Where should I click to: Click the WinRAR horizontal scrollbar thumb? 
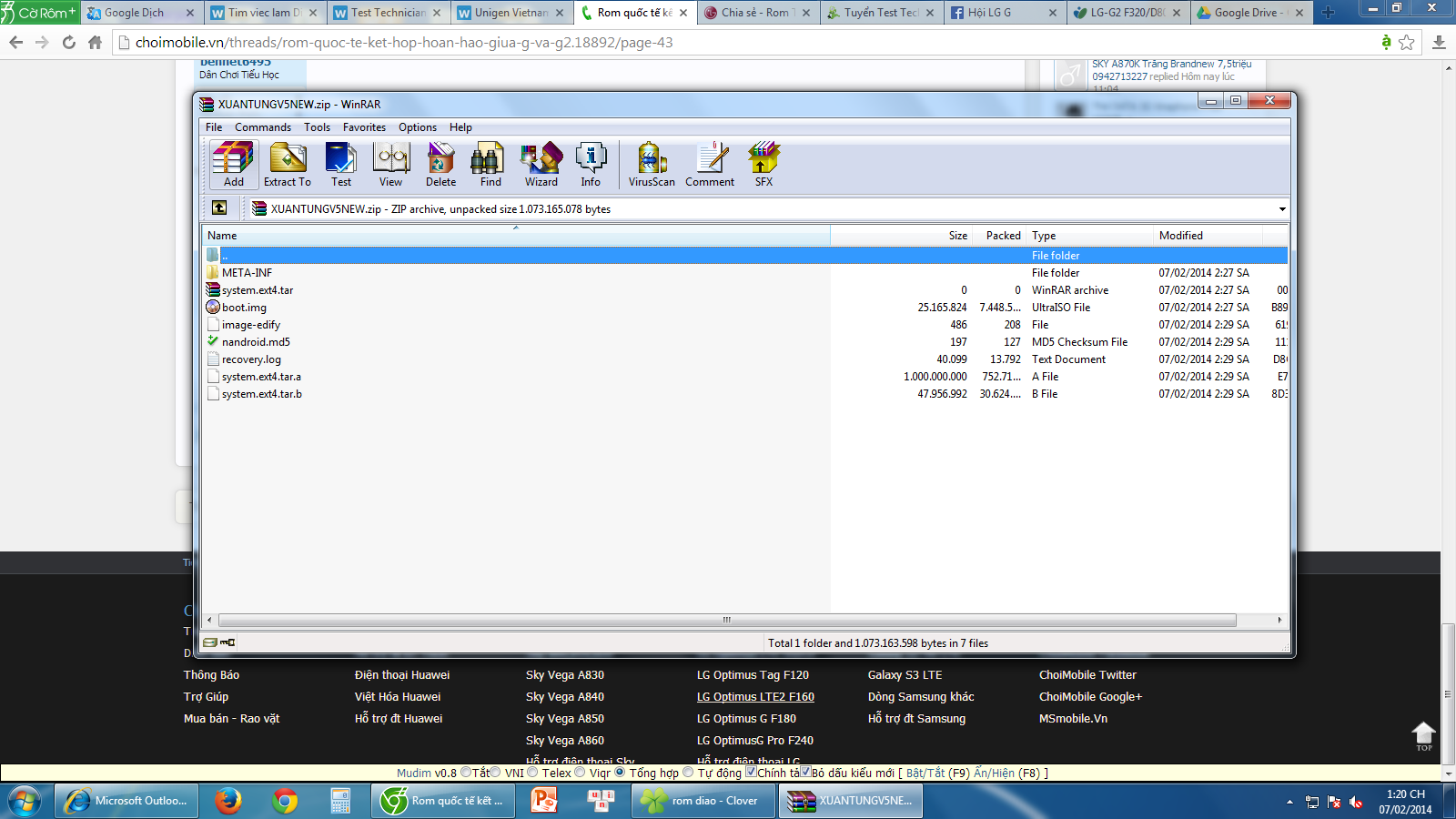pyautogui.click(x=726, y=620)
